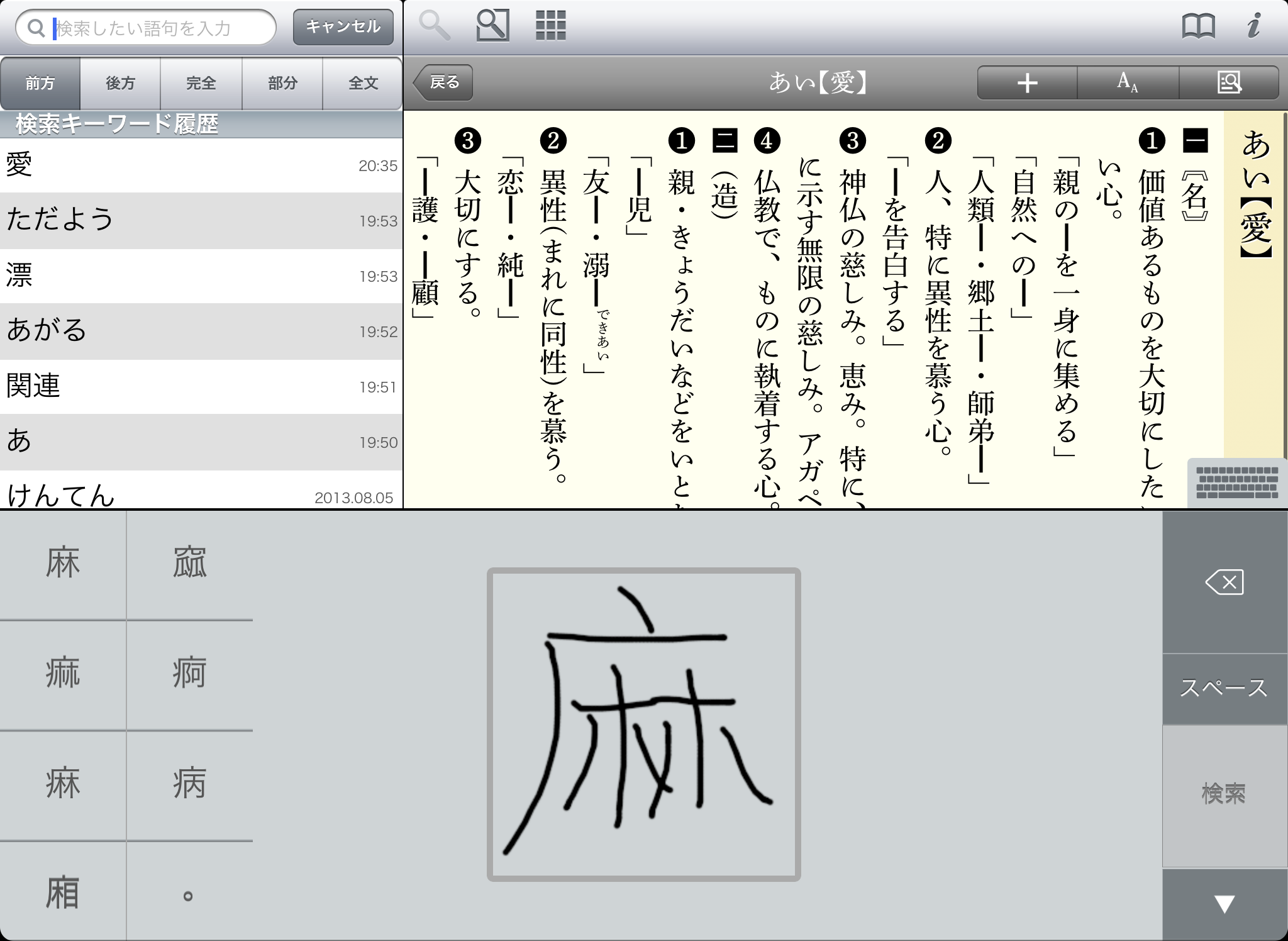
Task: Select 完全 exact match mode
Action: click(x=201, y=83)
